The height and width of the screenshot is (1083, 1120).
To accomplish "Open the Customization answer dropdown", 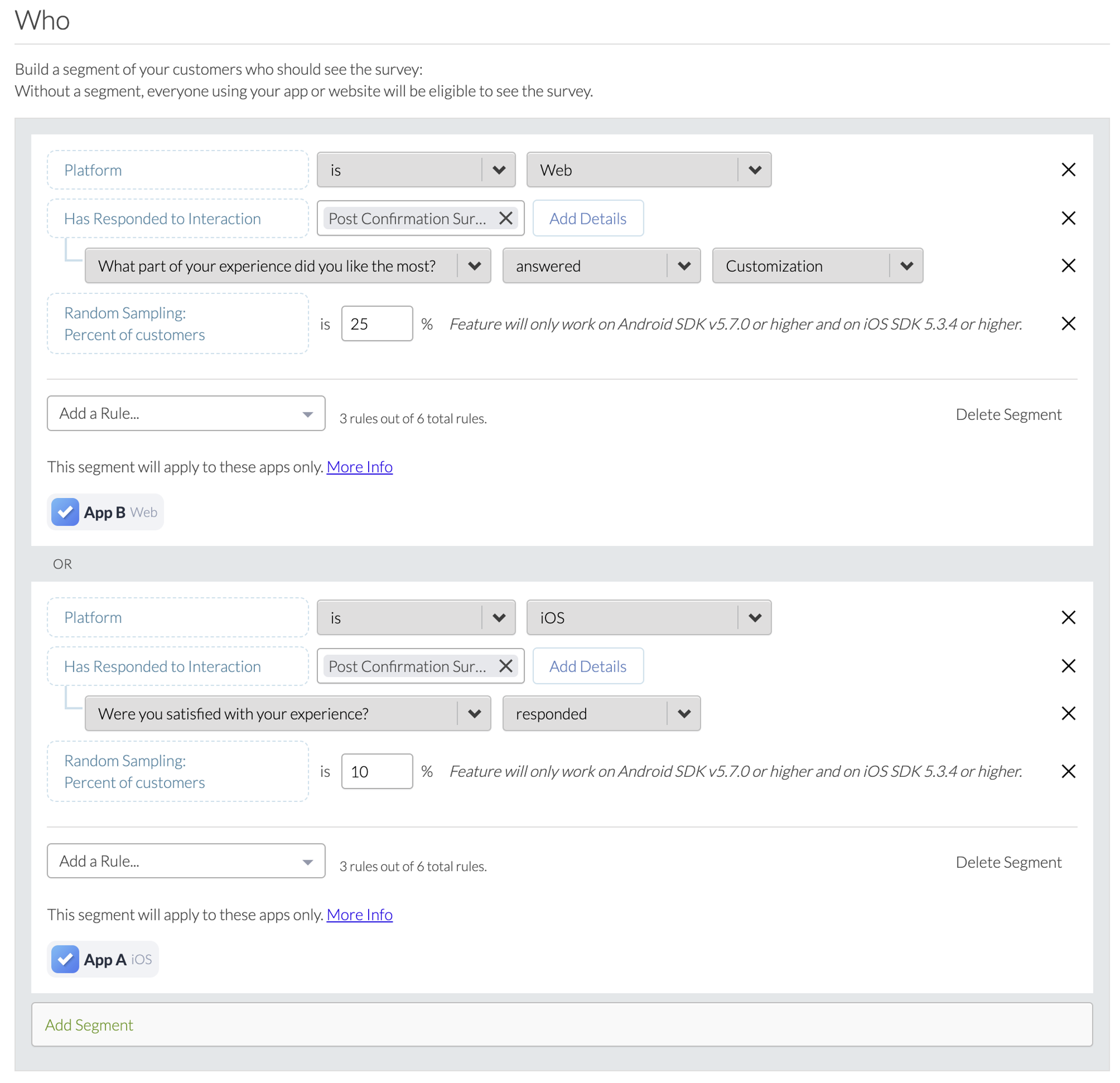I will (x=817, y=266).
